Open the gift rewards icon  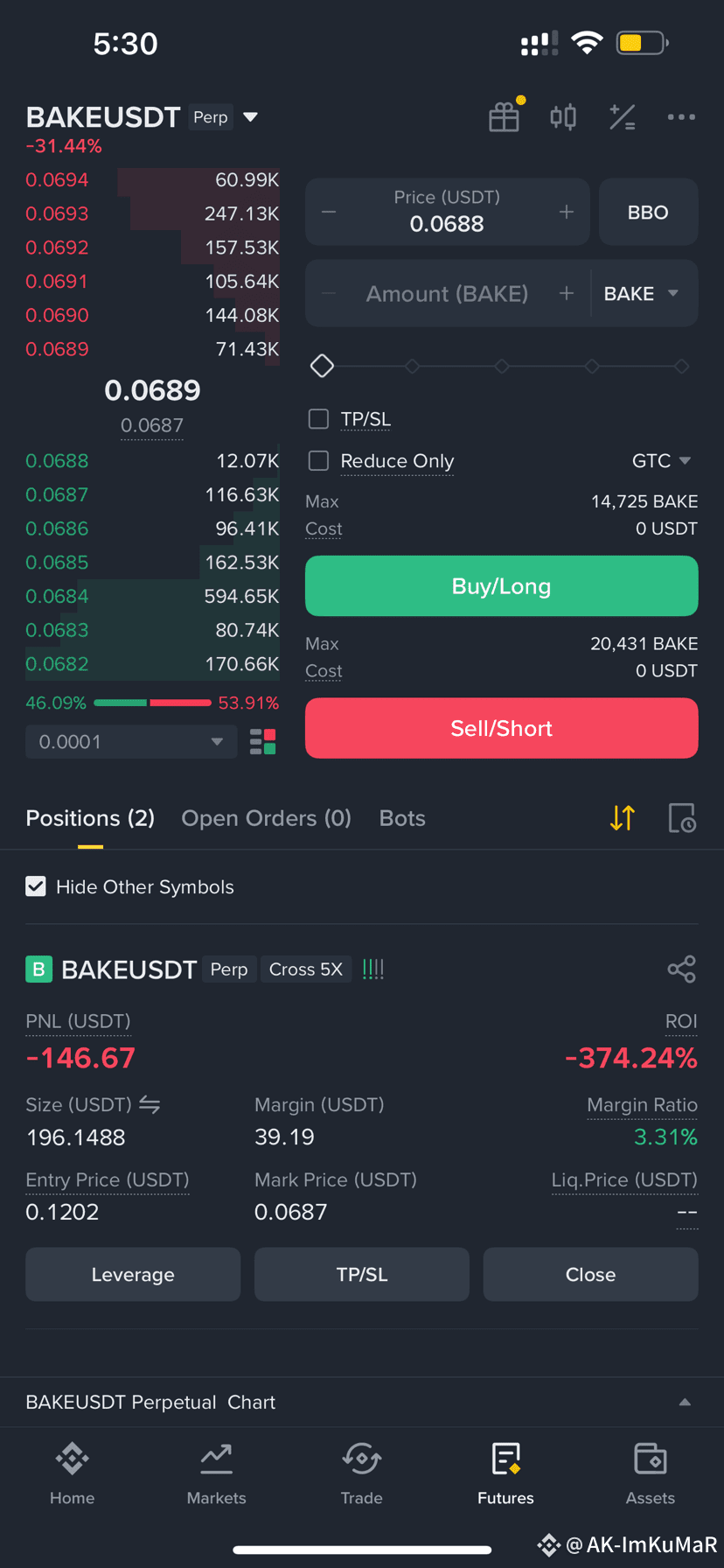[x=505, y=116]
